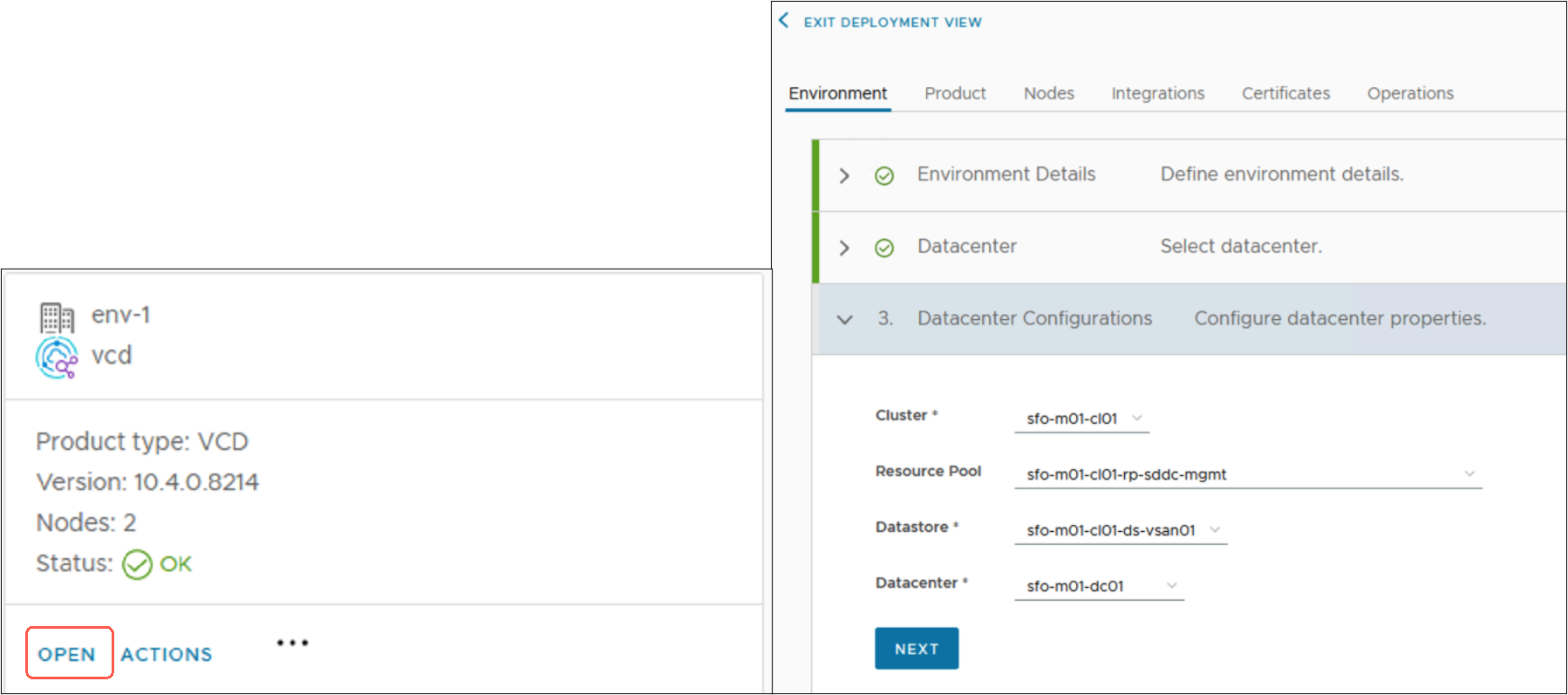Open the Datastore dropdown
Viewport: 1568px width, 695px height.
click(x=1121, y=530)
